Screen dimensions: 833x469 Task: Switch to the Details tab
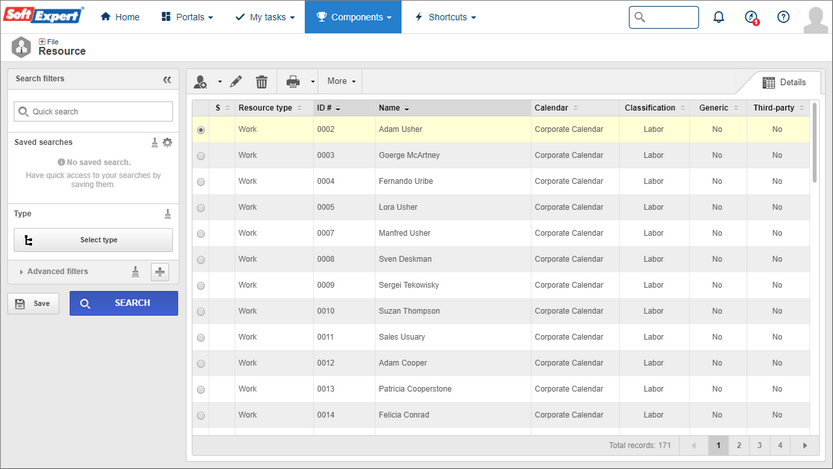click(784, 82)
